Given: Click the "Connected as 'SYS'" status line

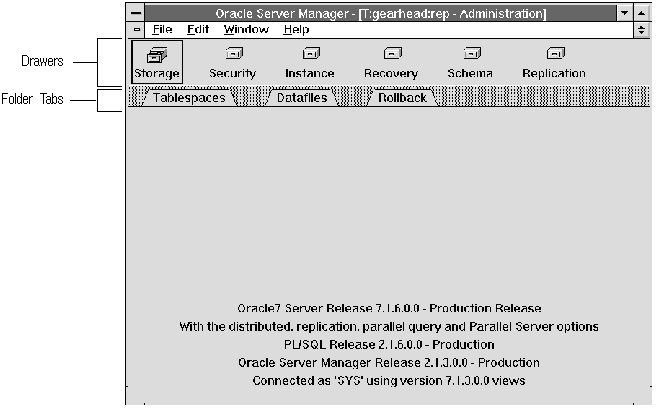Looking at the screenshot, I should [x=389, y=381].
